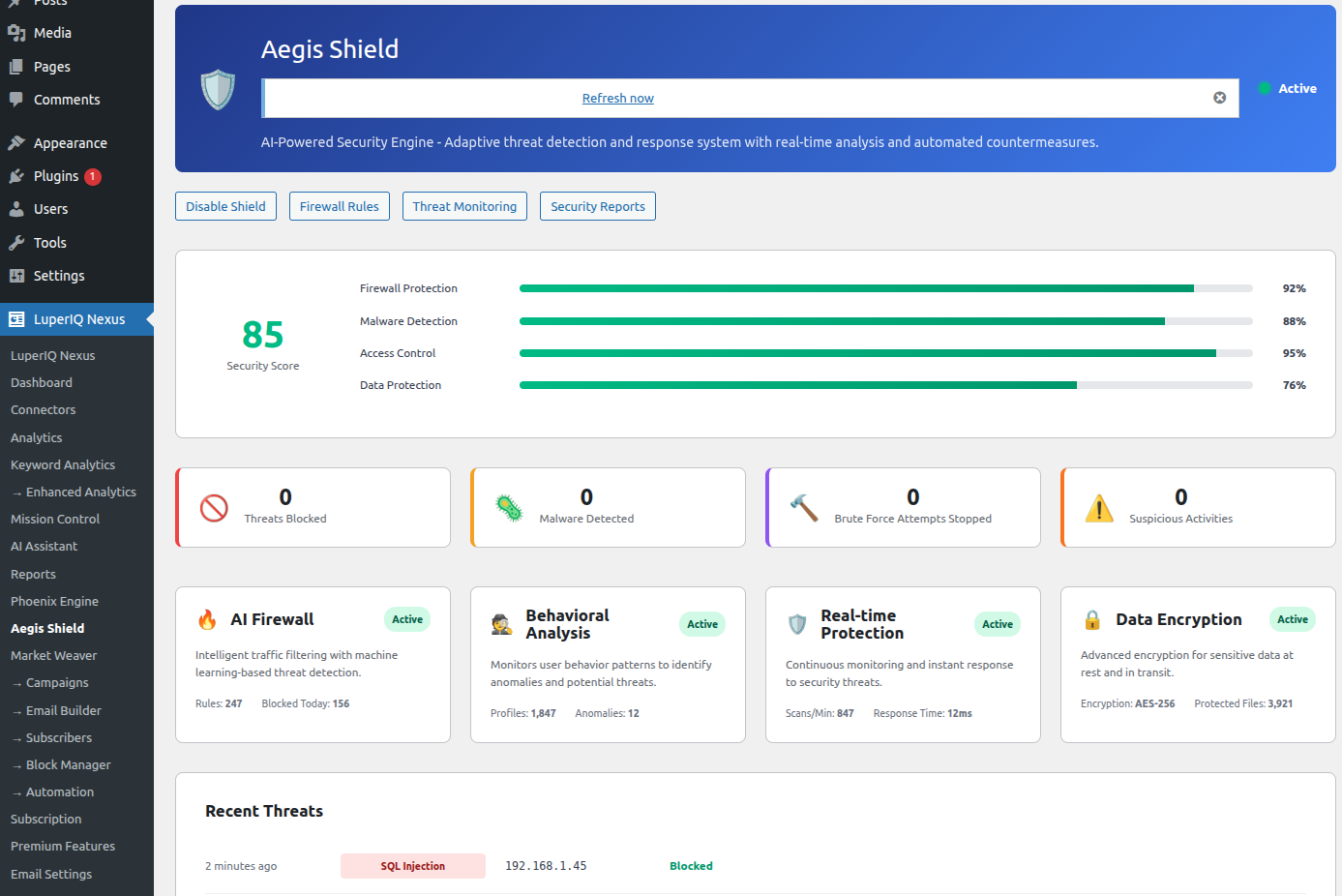
Task: Click the Aegis Shield logo icon
Action: [218, 89]
